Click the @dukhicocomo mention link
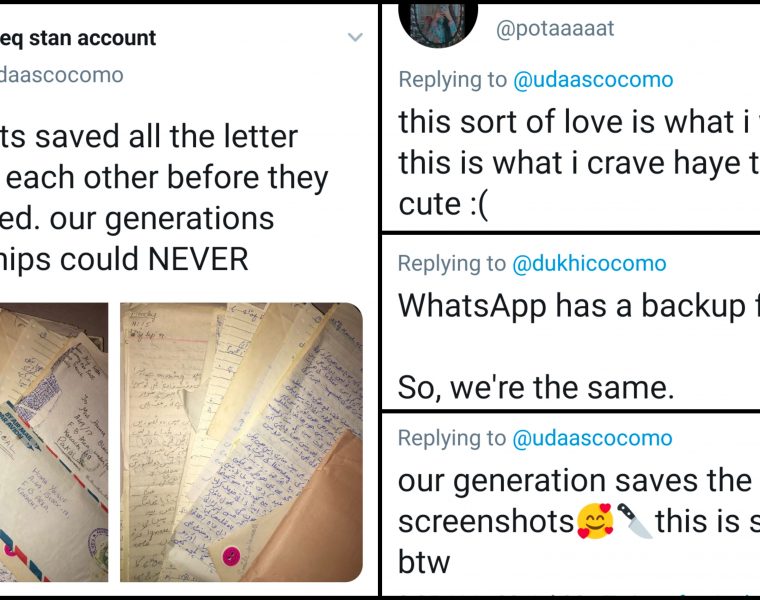 click(x=589, y=264)
